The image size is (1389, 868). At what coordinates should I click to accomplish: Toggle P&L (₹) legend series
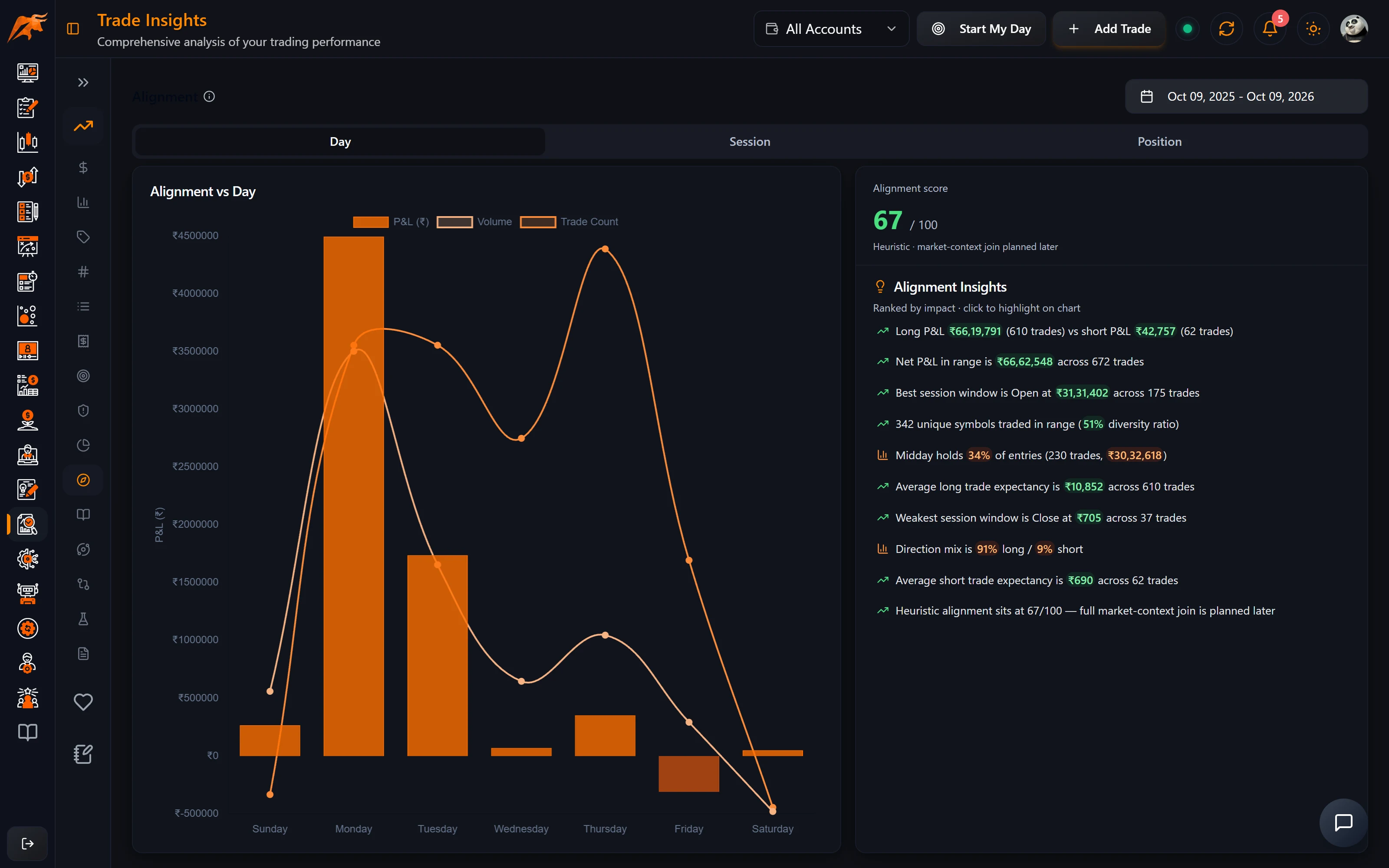pos(391,222)
